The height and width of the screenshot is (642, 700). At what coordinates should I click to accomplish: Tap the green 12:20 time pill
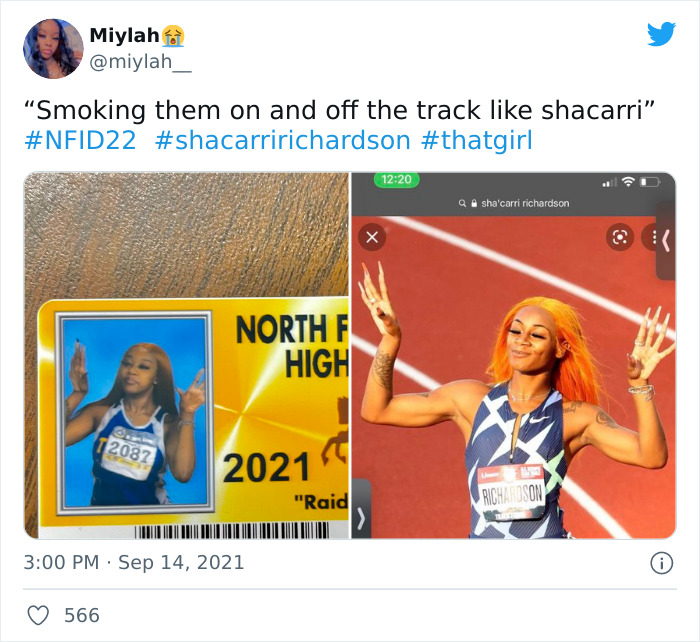[x=396, y=179]
